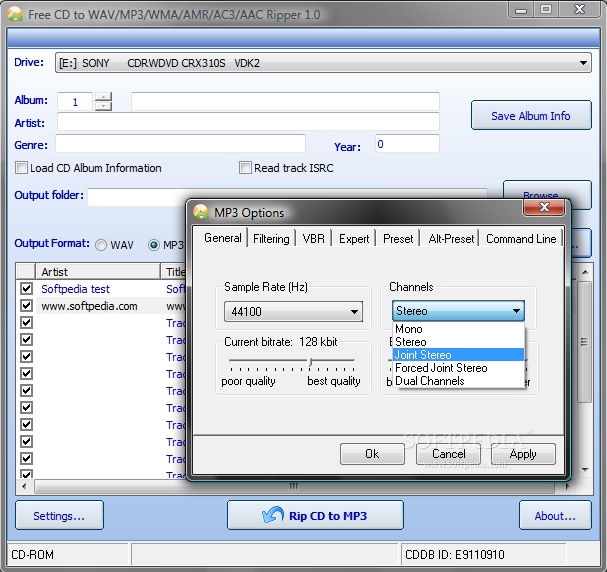Screen dimensions: 607x572
Task: Open the About... dialog
Action: pos(555,515)
